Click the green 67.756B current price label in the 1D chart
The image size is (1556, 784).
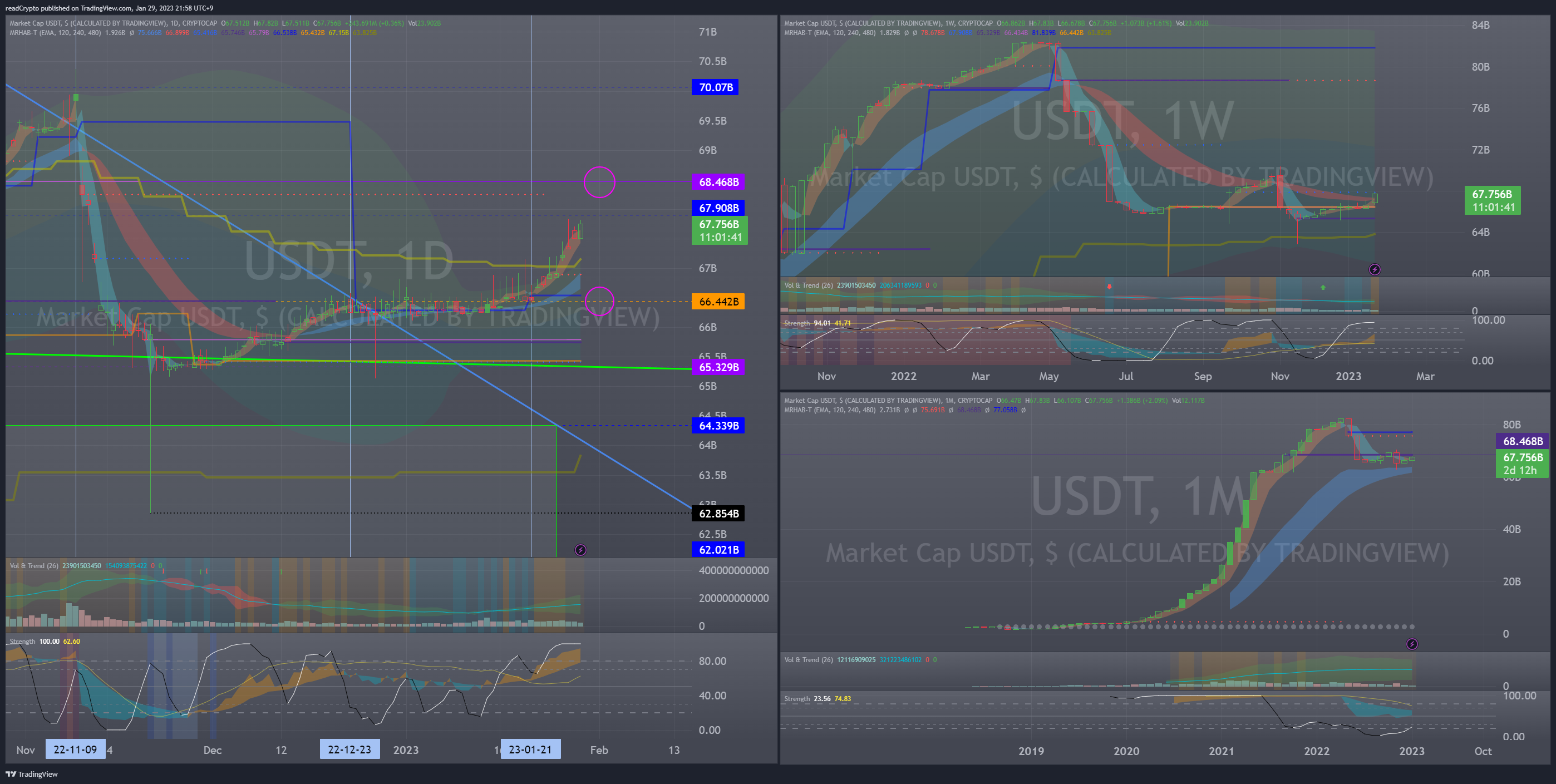720,231
